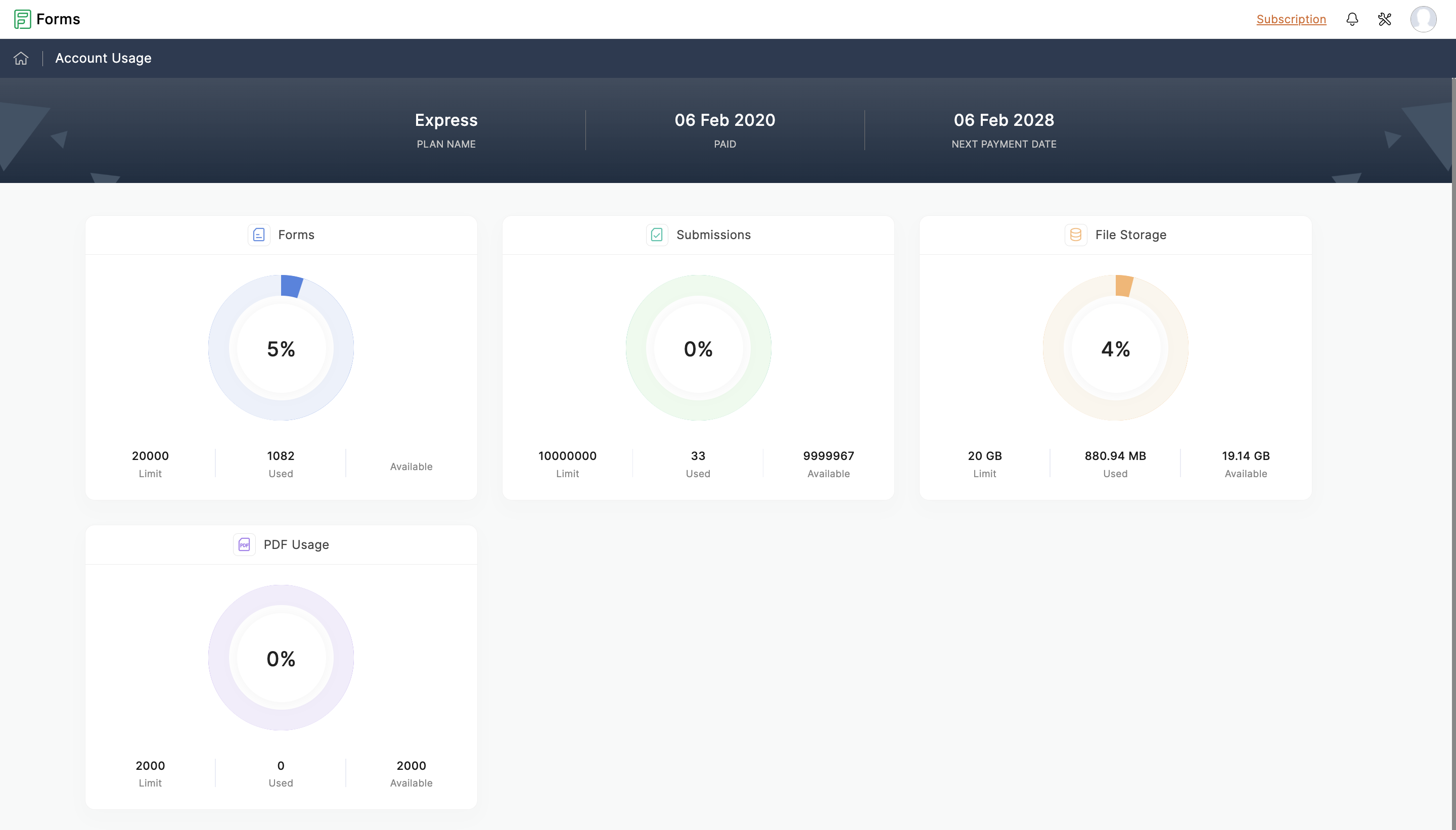
Task: Click the File Storage heading text
Action: click(1131, 235)
